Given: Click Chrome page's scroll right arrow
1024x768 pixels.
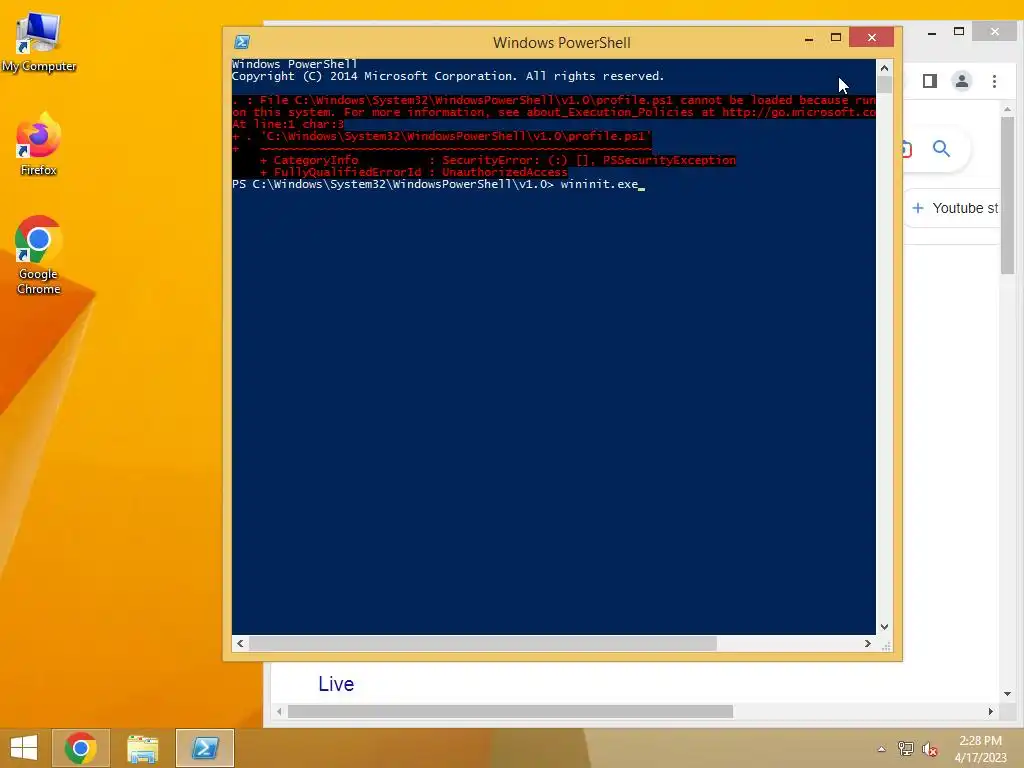Looking at the screenshot, I should (991, 711).
